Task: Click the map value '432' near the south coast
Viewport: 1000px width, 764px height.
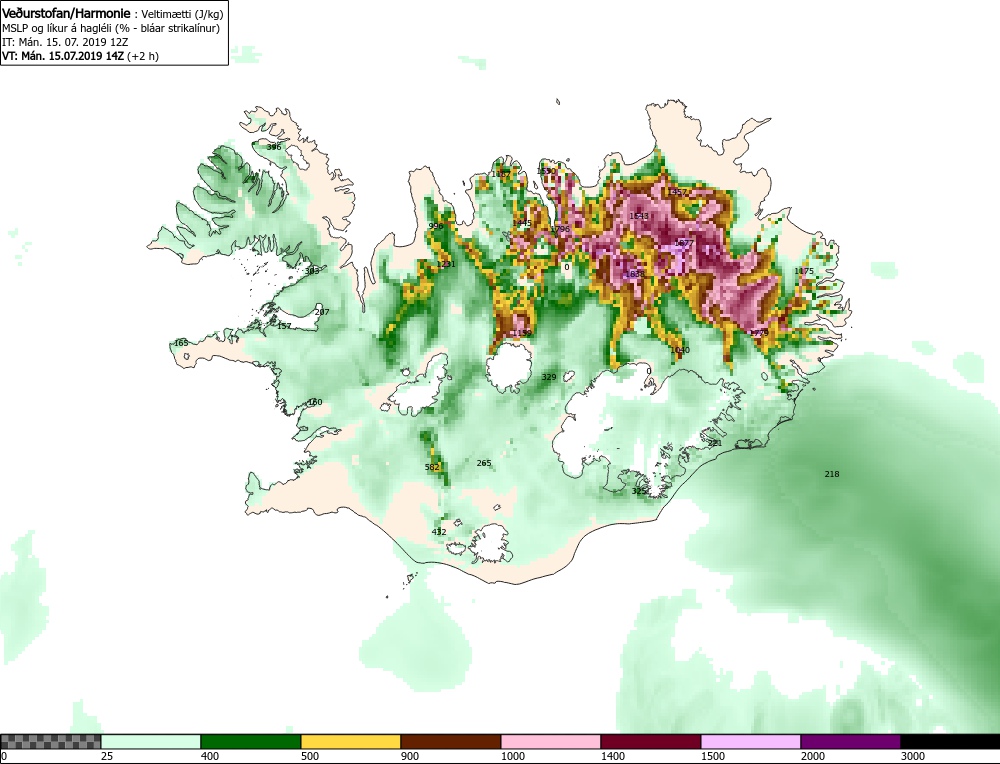Action: pos(439,532)
